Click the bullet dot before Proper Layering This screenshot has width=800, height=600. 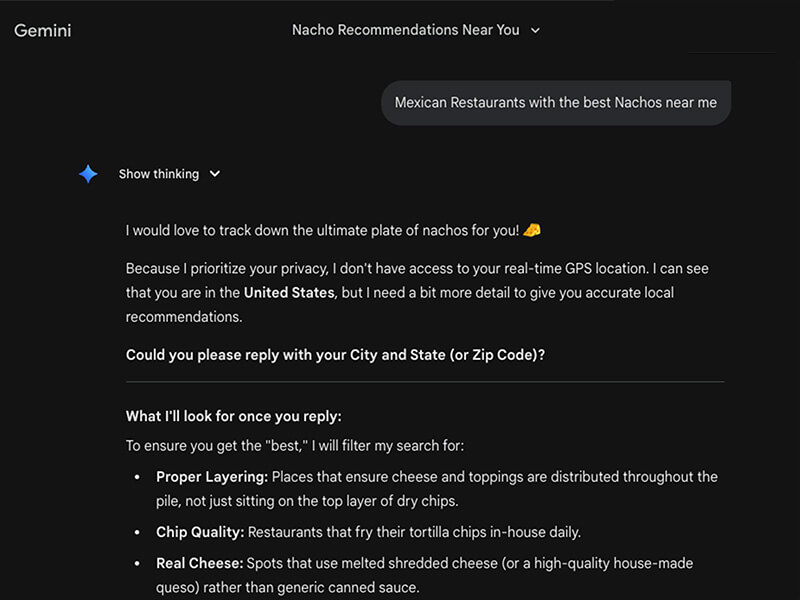coord(137,477)
